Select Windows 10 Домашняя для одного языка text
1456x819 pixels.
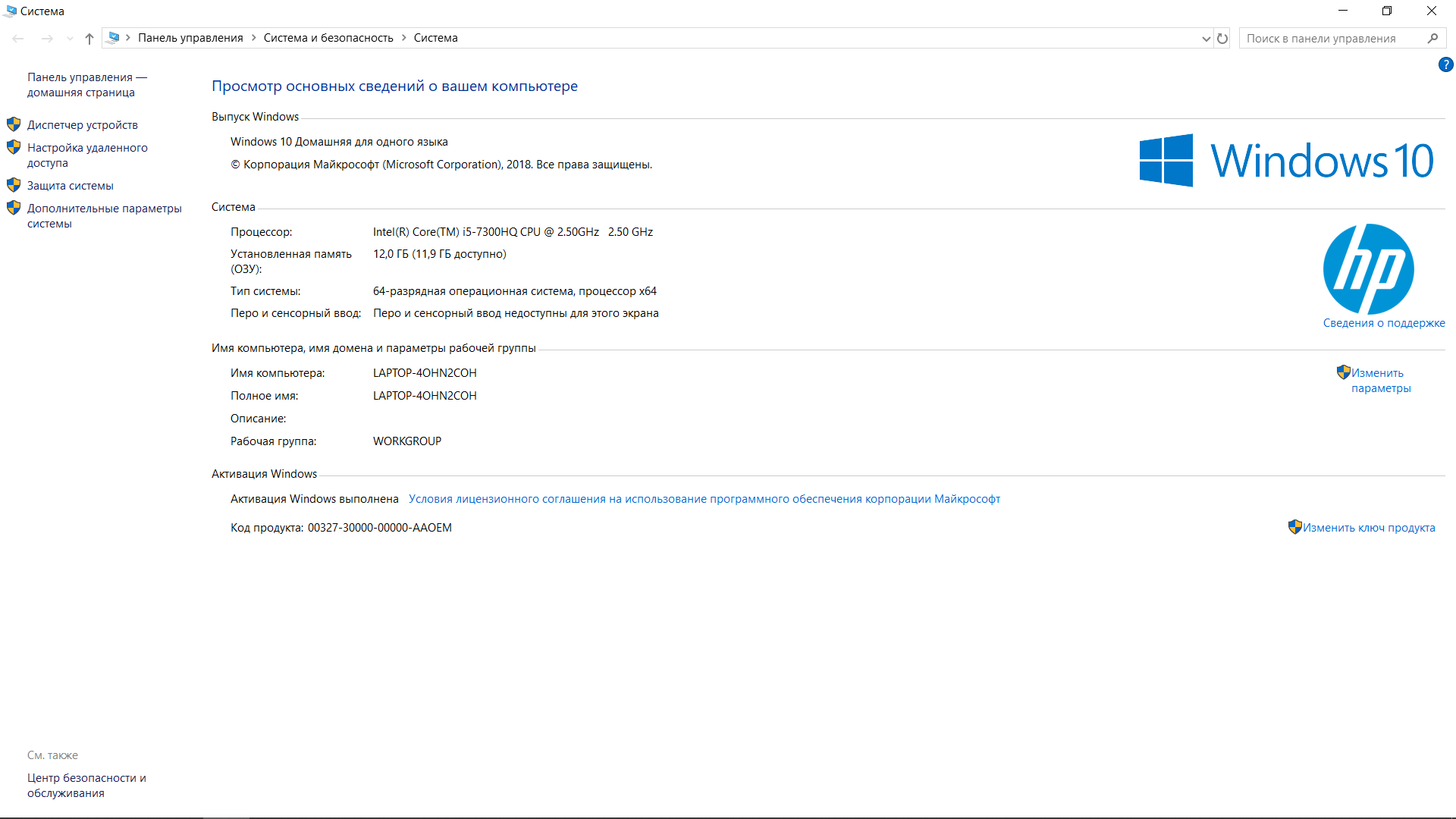pyautogui.click(x=339, y=142)
